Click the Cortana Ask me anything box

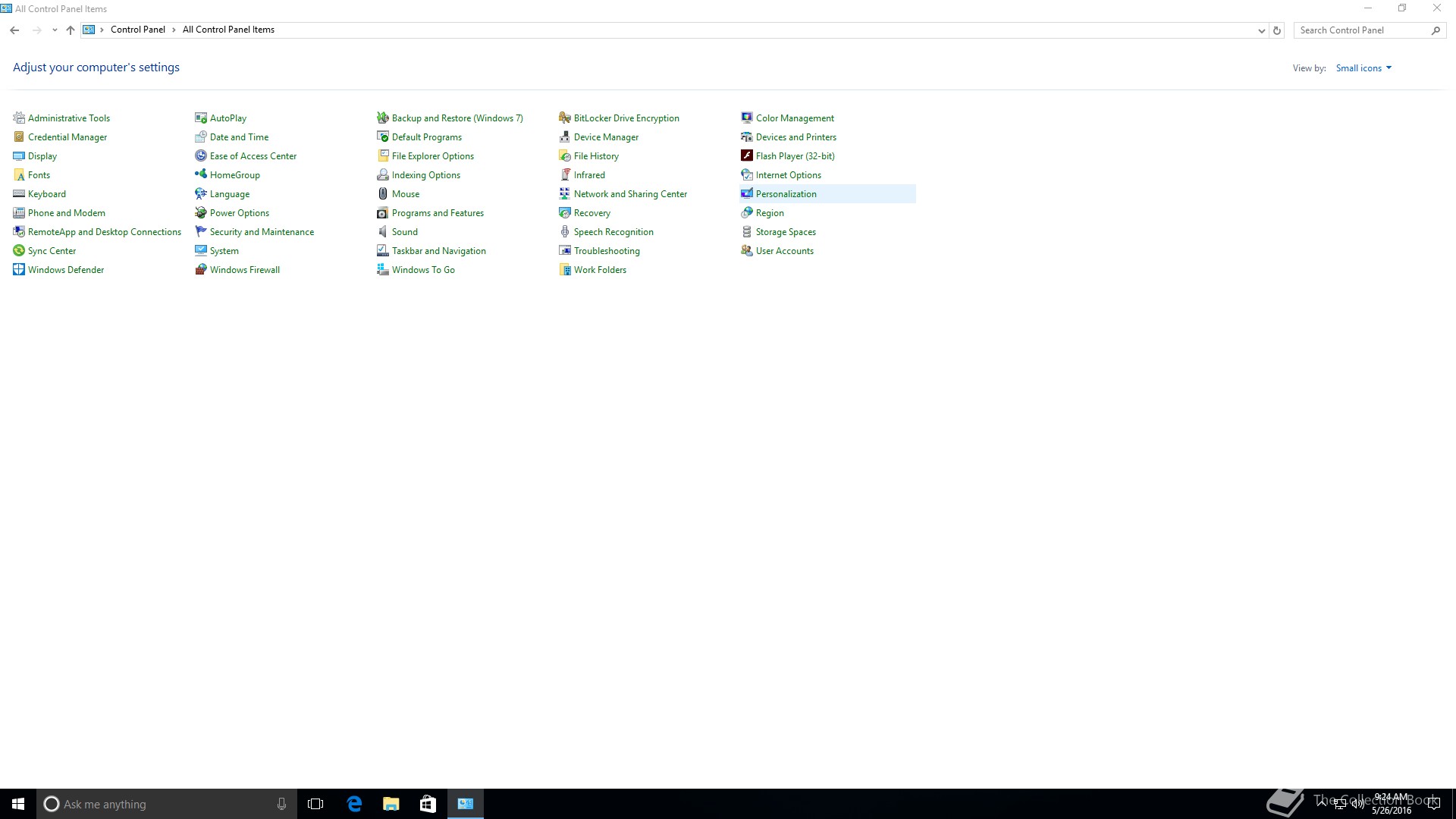[166, 804]
